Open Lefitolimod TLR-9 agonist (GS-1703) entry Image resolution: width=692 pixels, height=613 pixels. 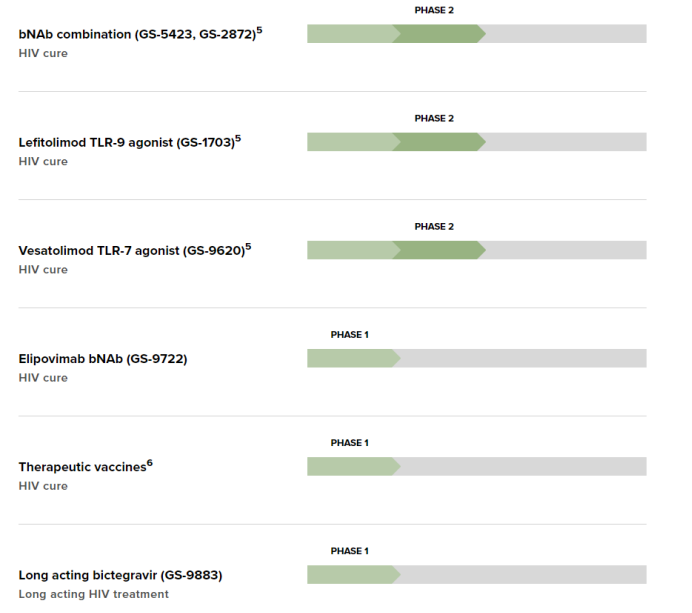[x=126, y=143]
